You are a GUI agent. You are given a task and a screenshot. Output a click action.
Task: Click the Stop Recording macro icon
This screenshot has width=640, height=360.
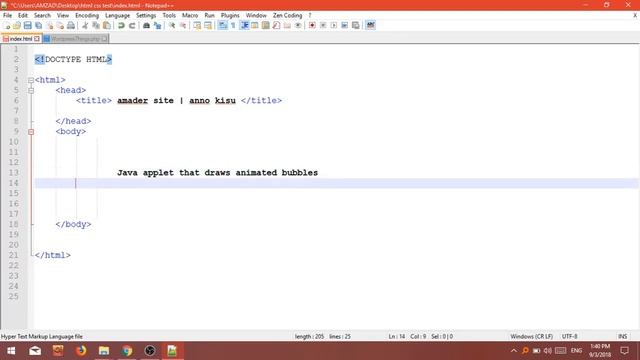(x=323, y=25)
